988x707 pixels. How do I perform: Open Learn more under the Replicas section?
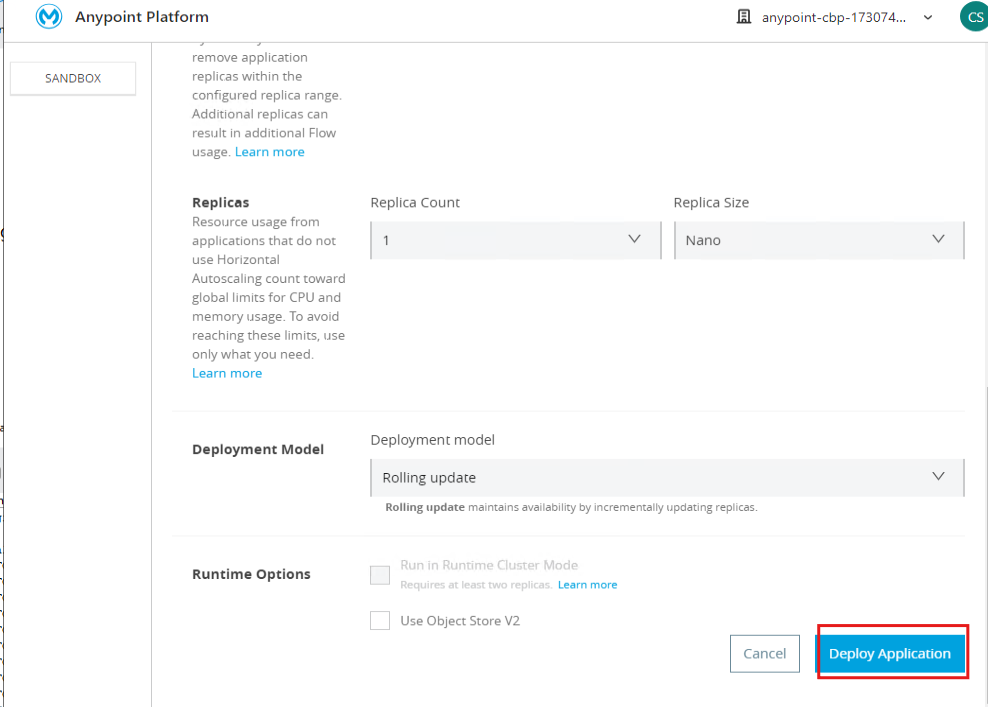pyautogui.click(x=227, y=372)
